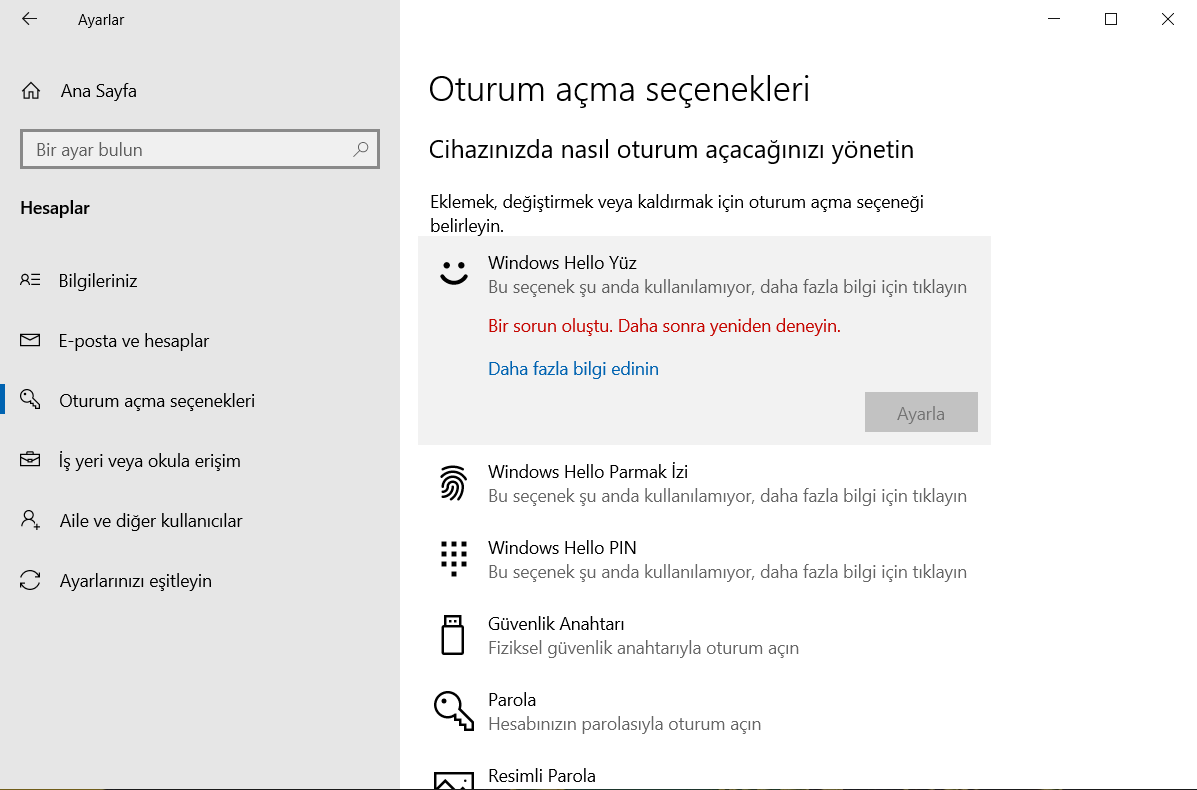The image size is (1197, 790).
Task: Expand the Güvenlik Anahtarı option
Action: (x=704, y=635)
